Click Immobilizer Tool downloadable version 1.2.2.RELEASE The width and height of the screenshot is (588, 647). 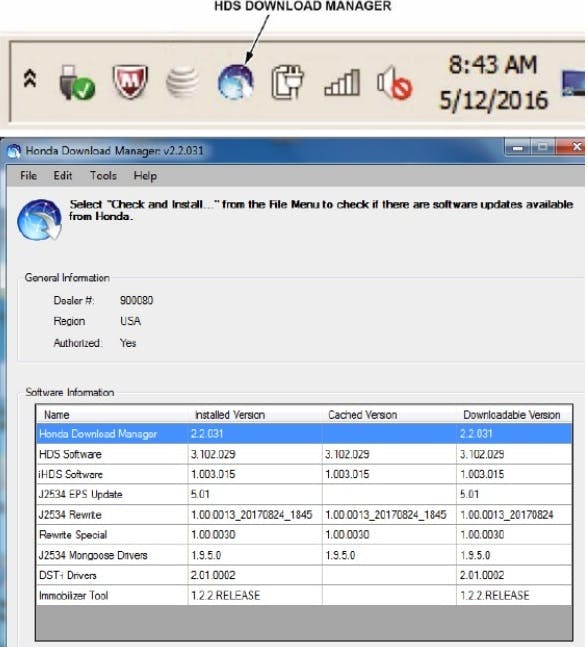pyautogui.click(x=494, y=595)
